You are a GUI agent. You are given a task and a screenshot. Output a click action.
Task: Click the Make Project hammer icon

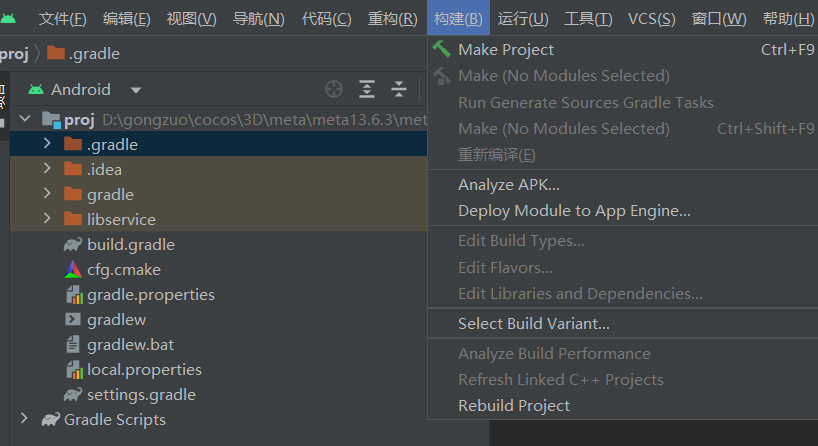[x=441, y=49]
